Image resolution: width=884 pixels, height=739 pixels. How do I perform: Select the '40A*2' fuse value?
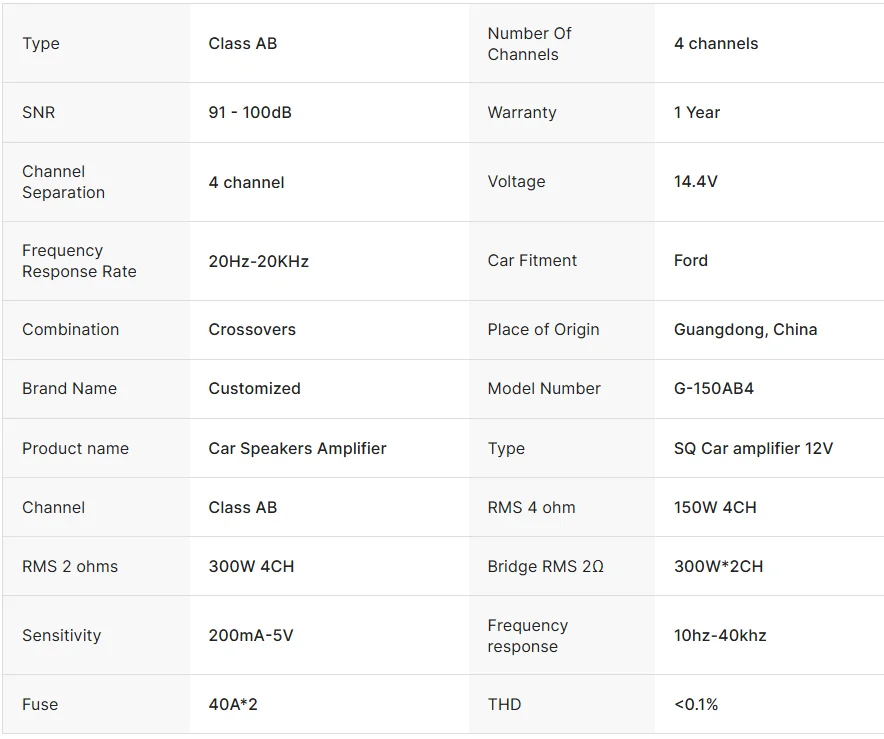[x=233, y=704]
